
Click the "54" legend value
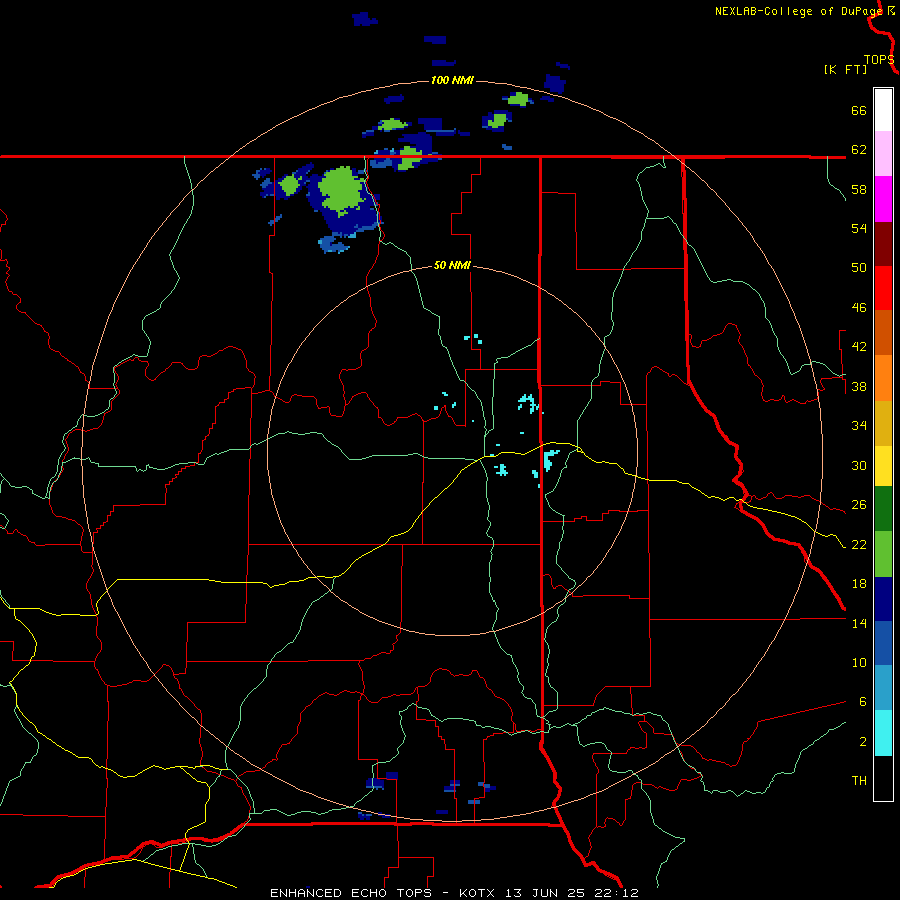tap(859, 228)
